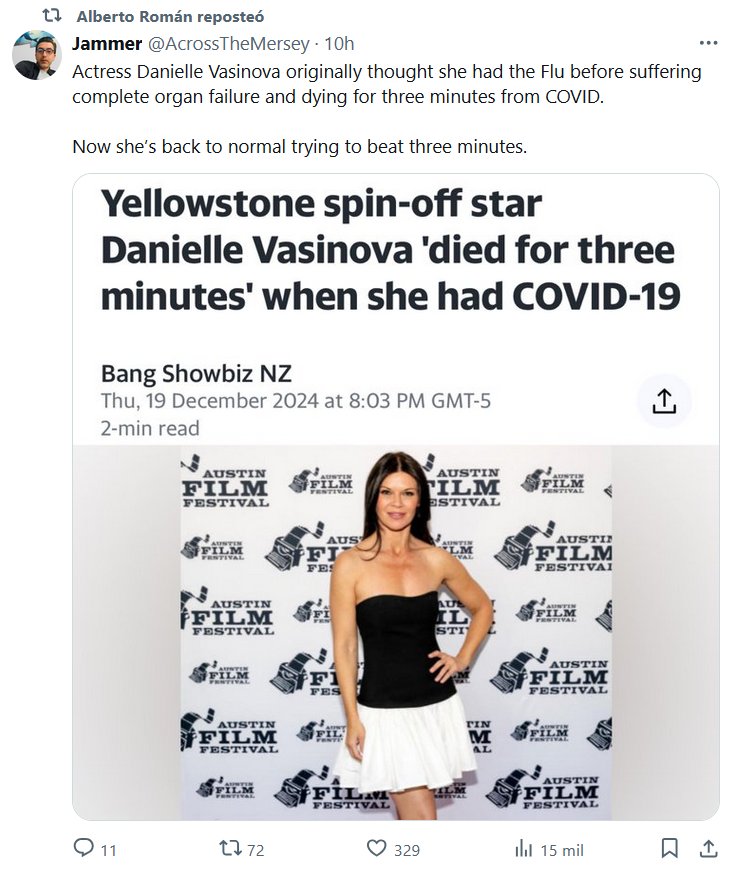Screen dimensions: 736x870
Task: Click the reply count of 11
Action: [x=108, y=850]
